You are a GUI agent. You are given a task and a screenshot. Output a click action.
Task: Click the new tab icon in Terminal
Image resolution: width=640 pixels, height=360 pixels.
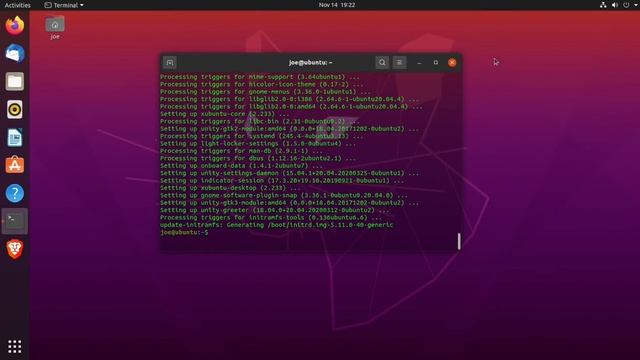[170, 62]
